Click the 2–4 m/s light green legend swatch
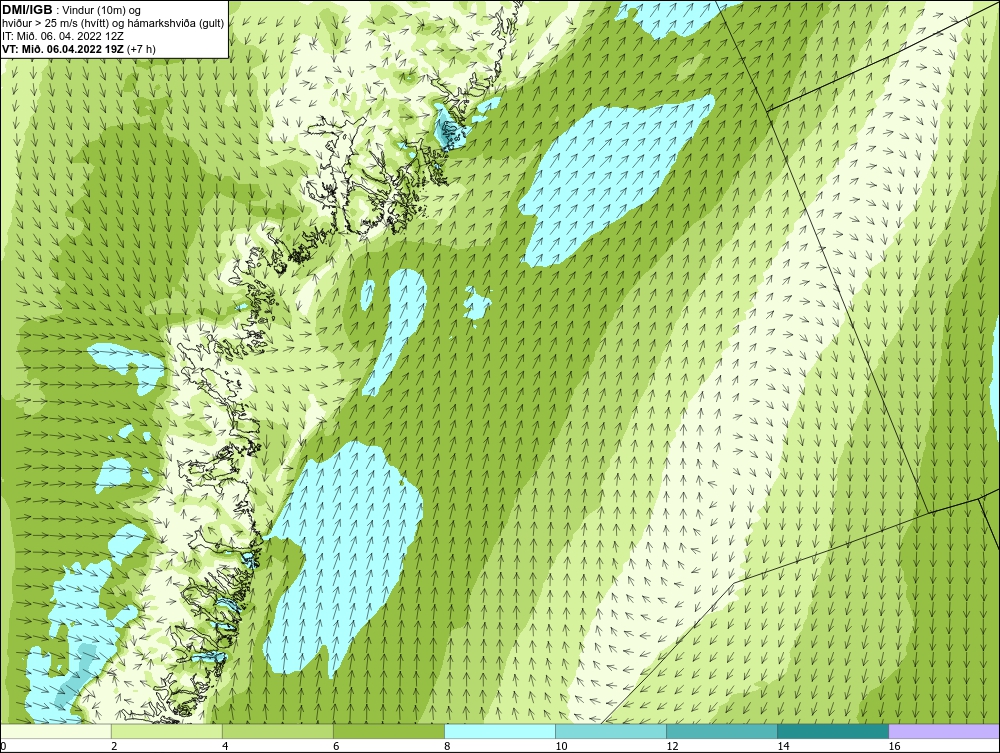Image resolution: width=1000 pixels, height=753 pixels. point(167,731)
